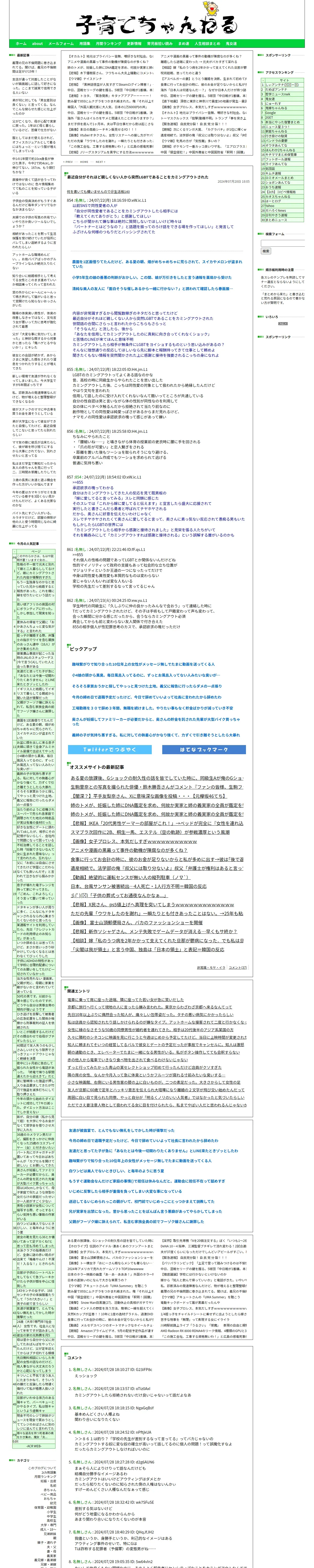The width and height of the screenshot is (314, 1568).
Task: Open 人生相談まとめ navigation link
Action: [207, 44]
